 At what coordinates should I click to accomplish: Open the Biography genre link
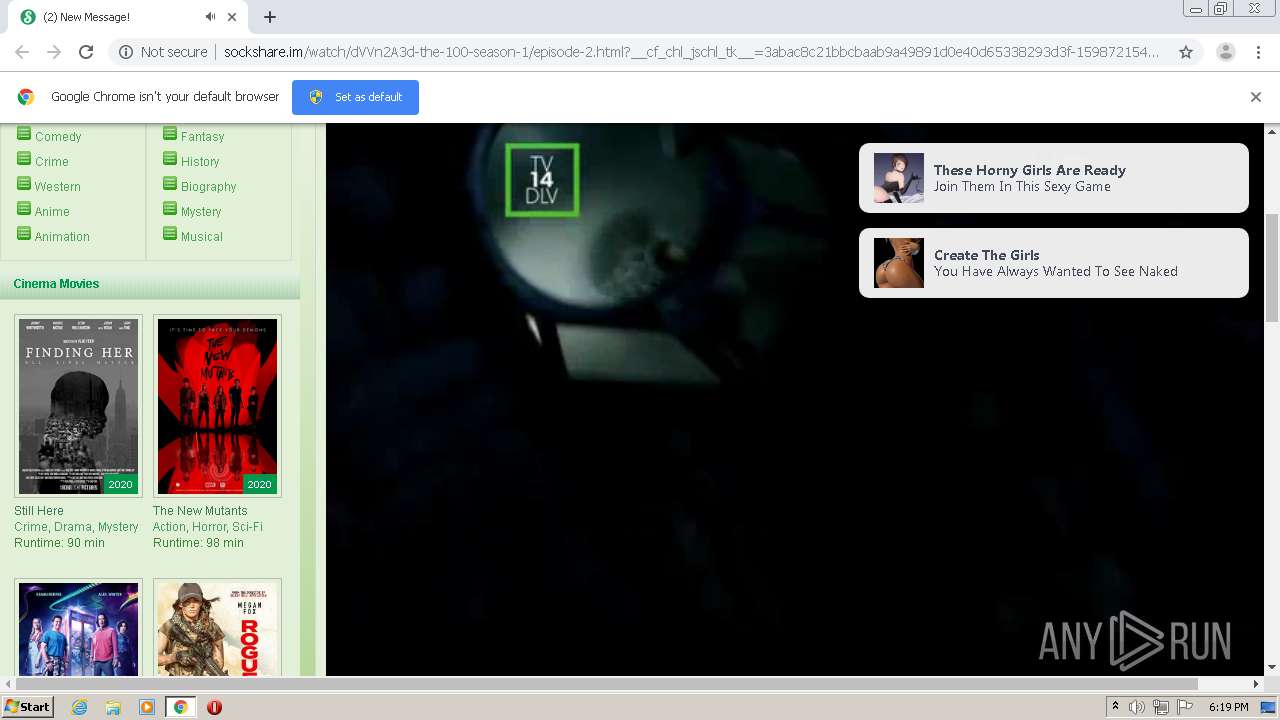pyautogui.click(x=208, y=187)
